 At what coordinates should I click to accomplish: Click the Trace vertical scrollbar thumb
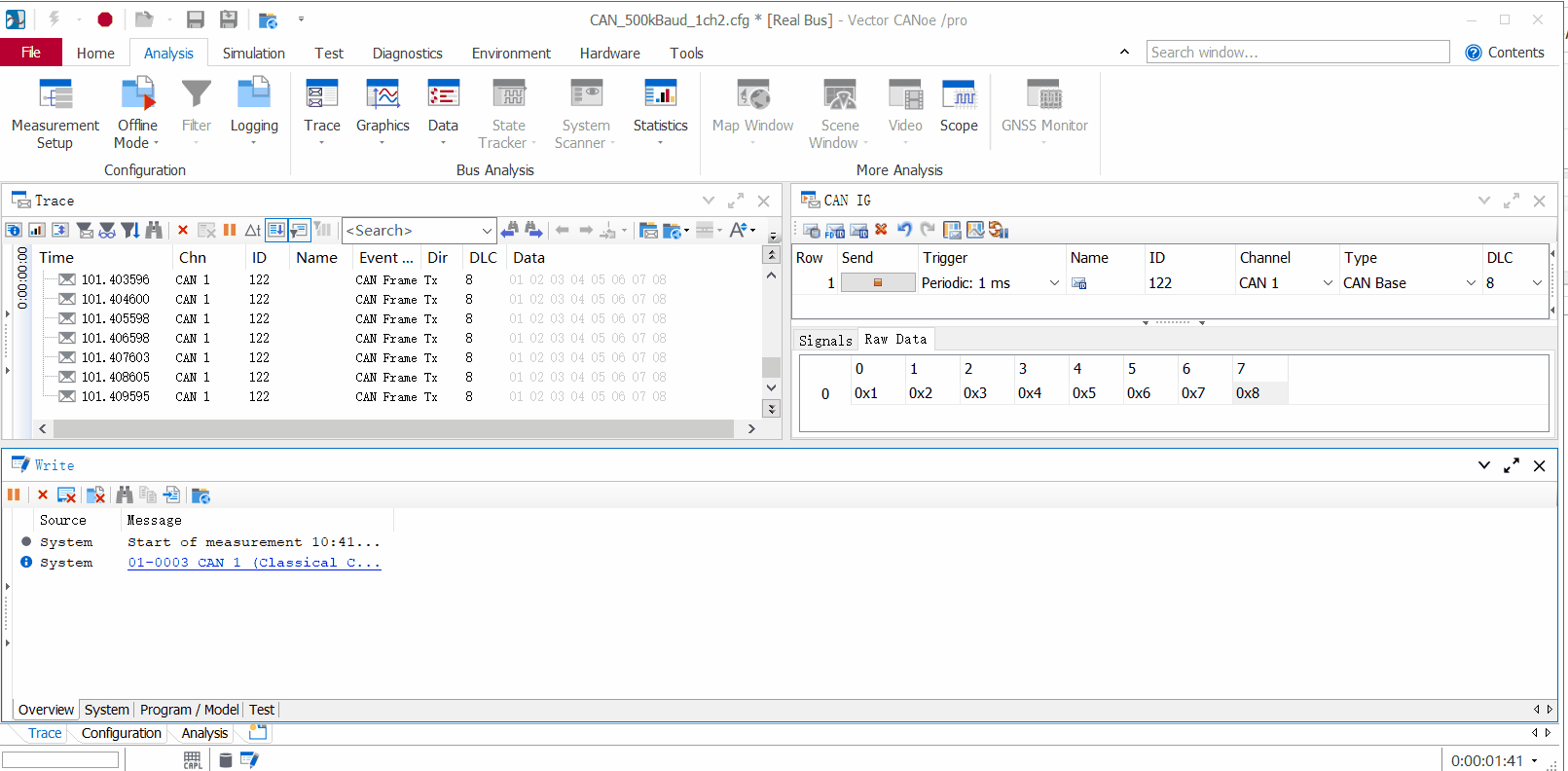point(771,367)
